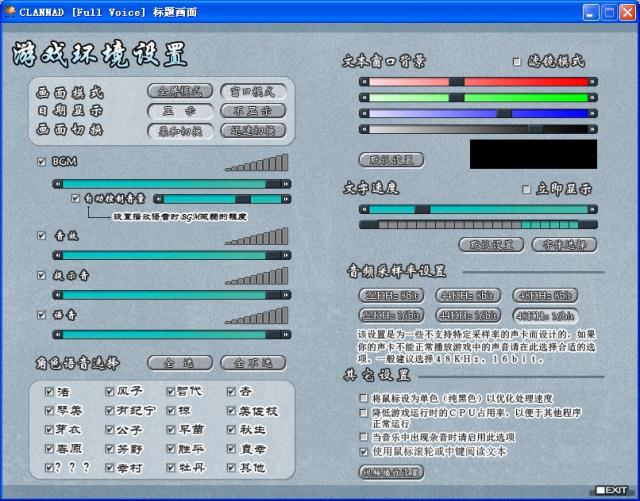Uncheck the 语音 checkbox
The image size is (640, 501).
[41, 315]
